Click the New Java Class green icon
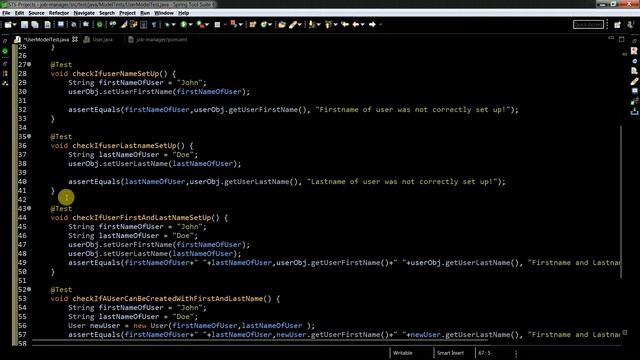 pyautogui.click(x=264, y=24)
